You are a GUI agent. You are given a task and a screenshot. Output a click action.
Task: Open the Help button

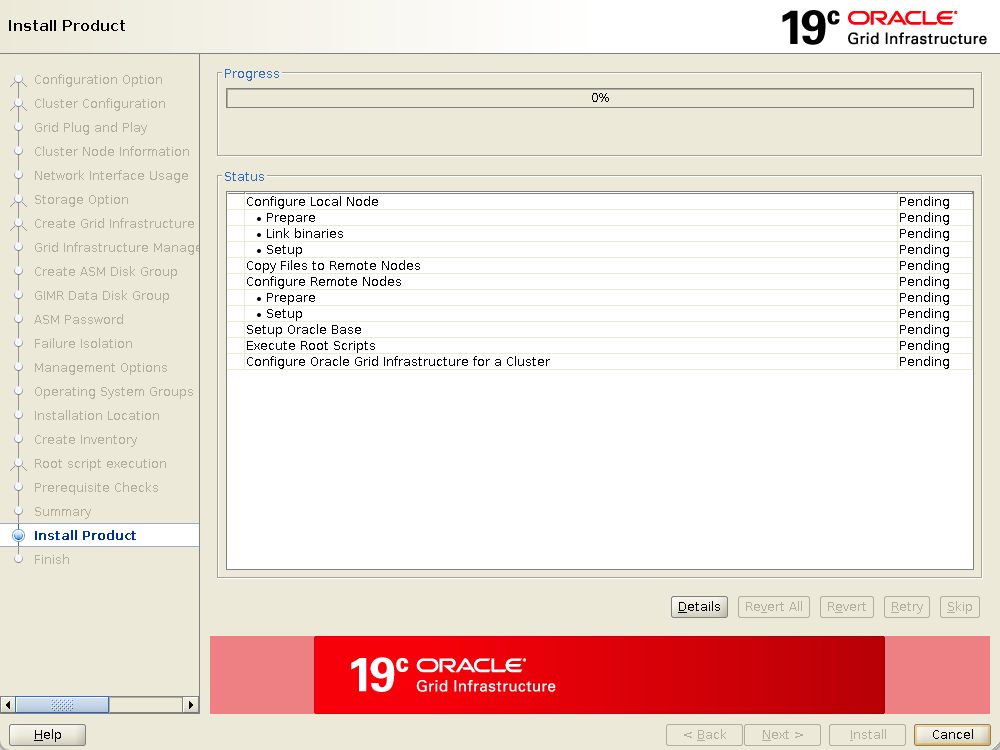(47, 735)
